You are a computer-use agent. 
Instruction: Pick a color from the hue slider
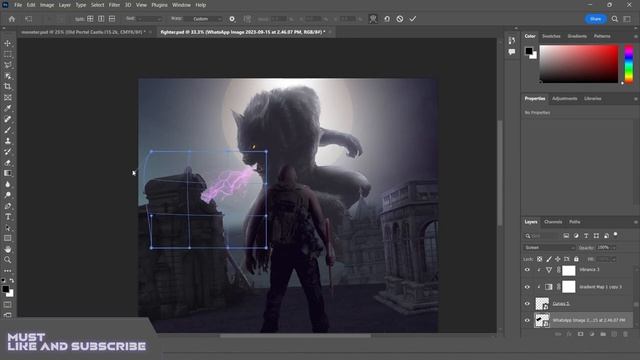pos(629,64)
